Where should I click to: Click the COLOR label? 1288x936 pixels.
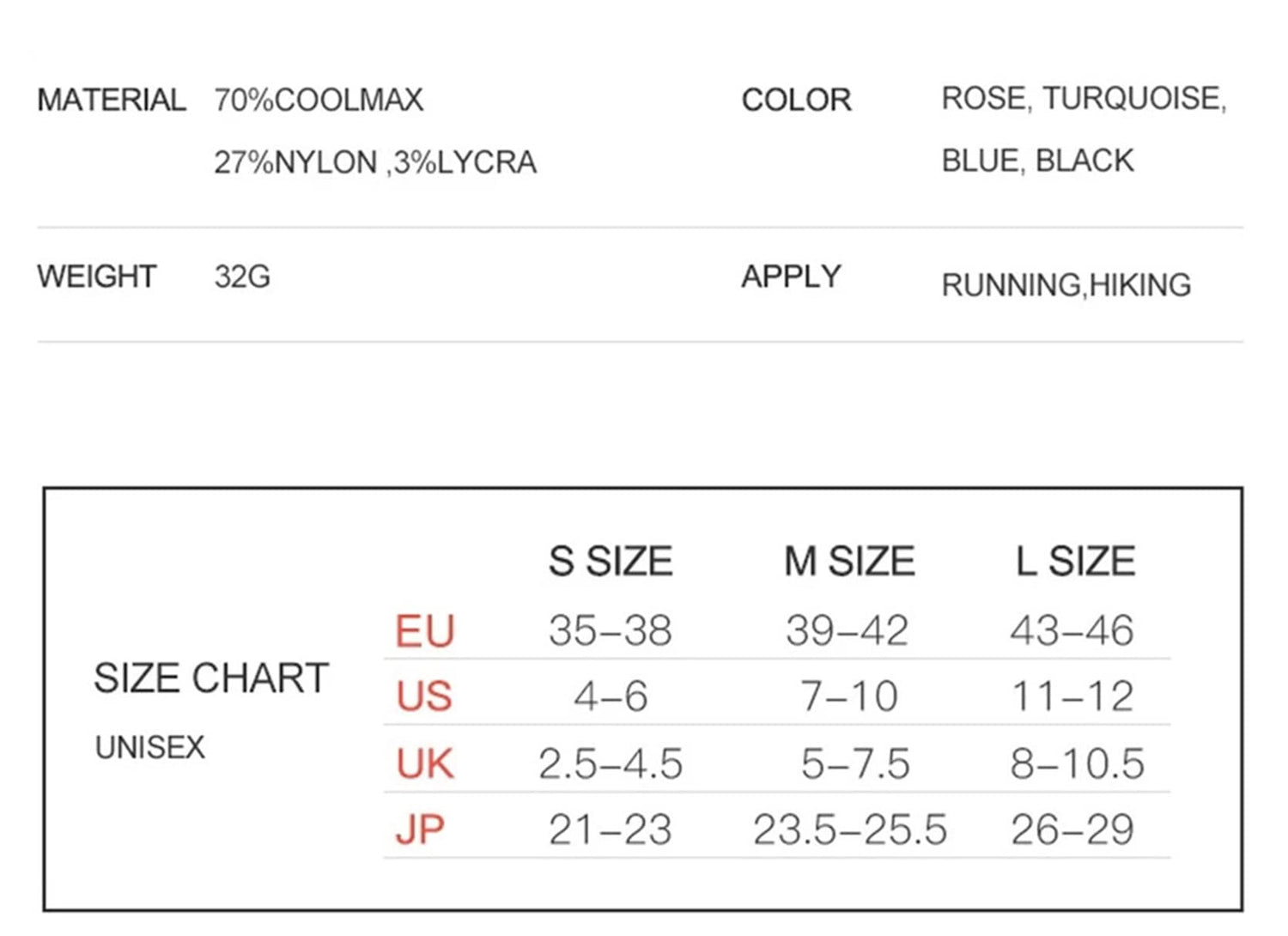click(x=796, y=100)
